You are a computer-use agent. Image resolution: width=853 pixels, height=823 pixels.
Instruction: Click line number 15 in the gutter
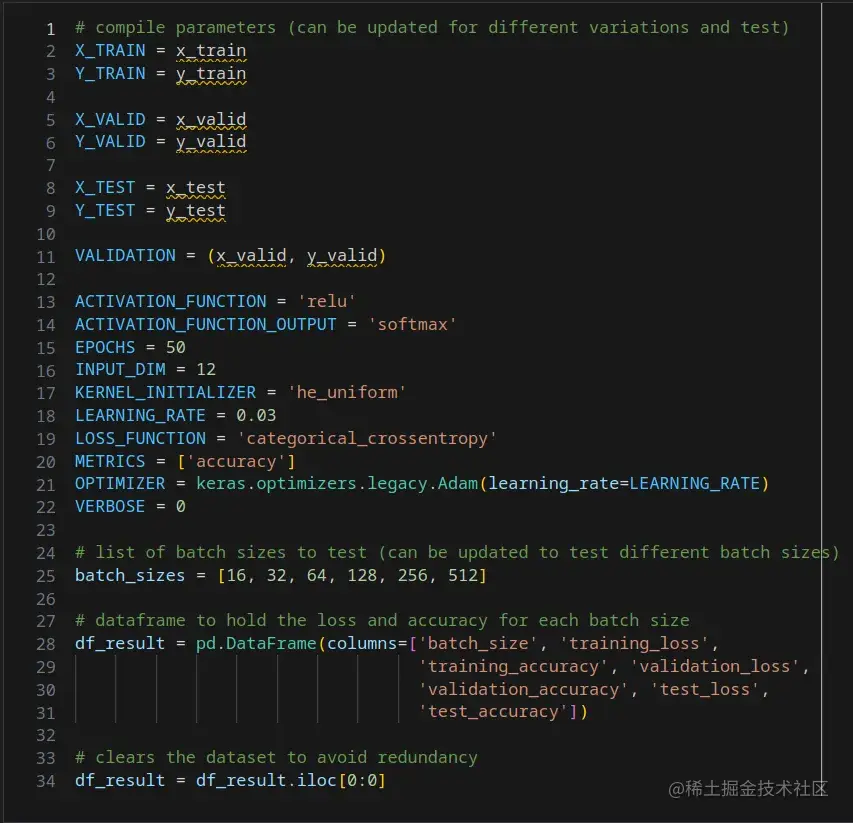coord(46,347)
